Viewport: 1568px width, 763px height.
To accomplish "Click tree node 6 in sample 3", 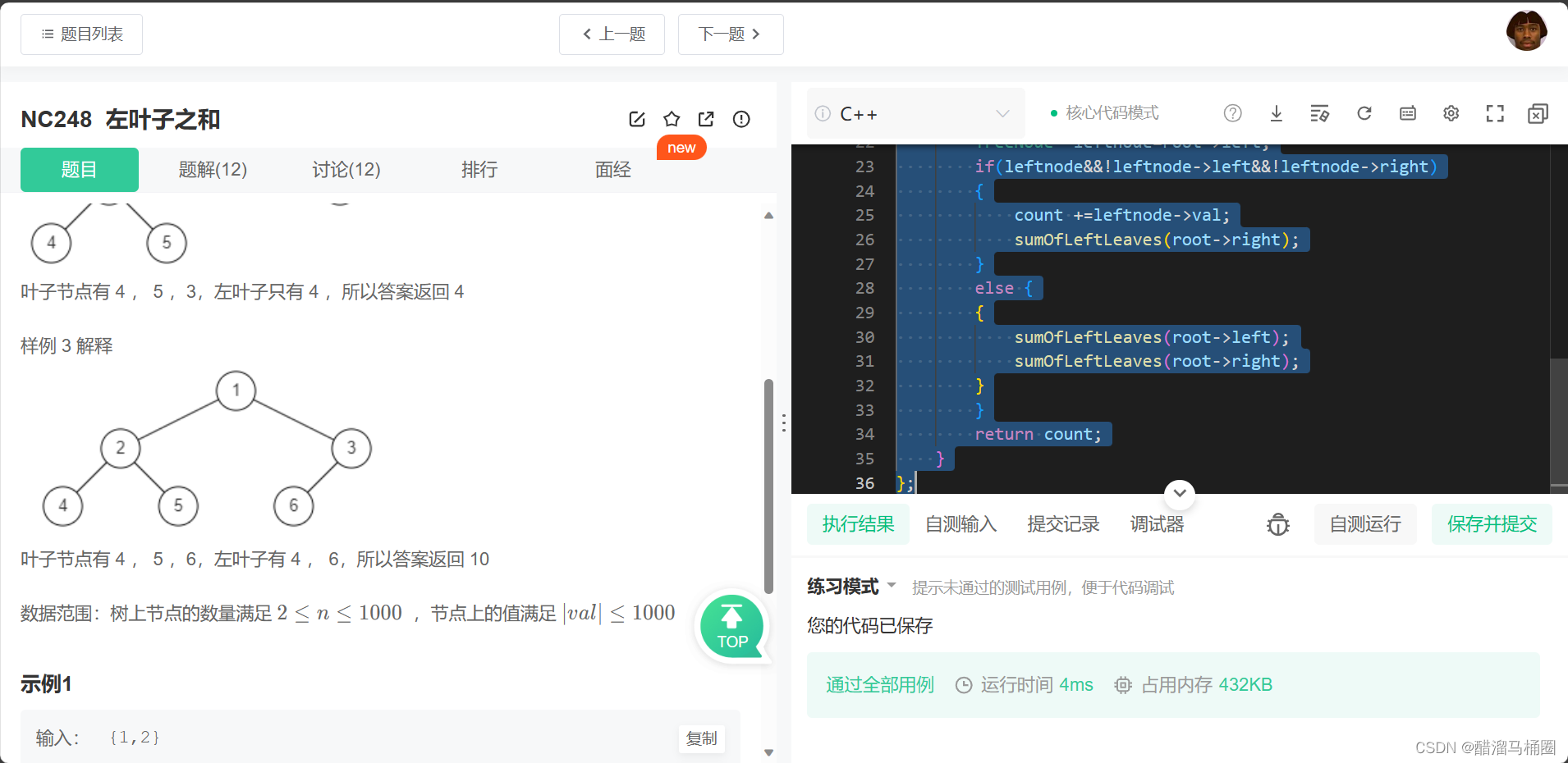I will tap(294, 505).
